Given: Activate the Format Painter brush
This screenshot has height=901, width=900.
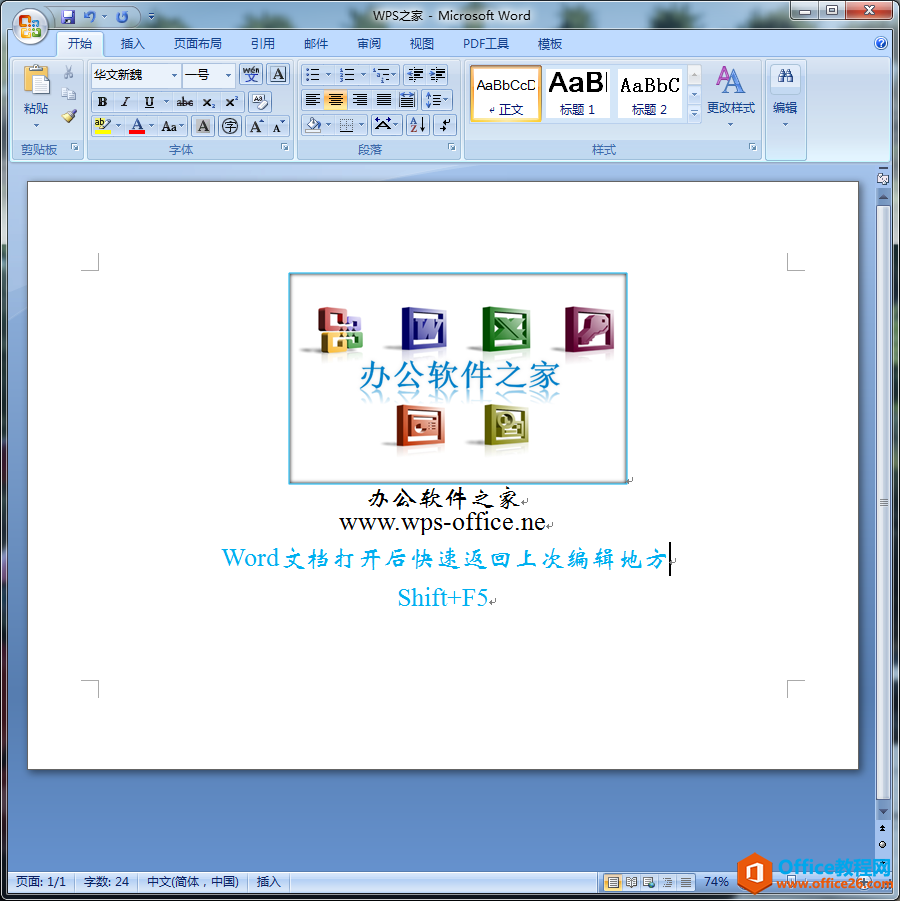Looking at the screenshot, I should [68, 116].
